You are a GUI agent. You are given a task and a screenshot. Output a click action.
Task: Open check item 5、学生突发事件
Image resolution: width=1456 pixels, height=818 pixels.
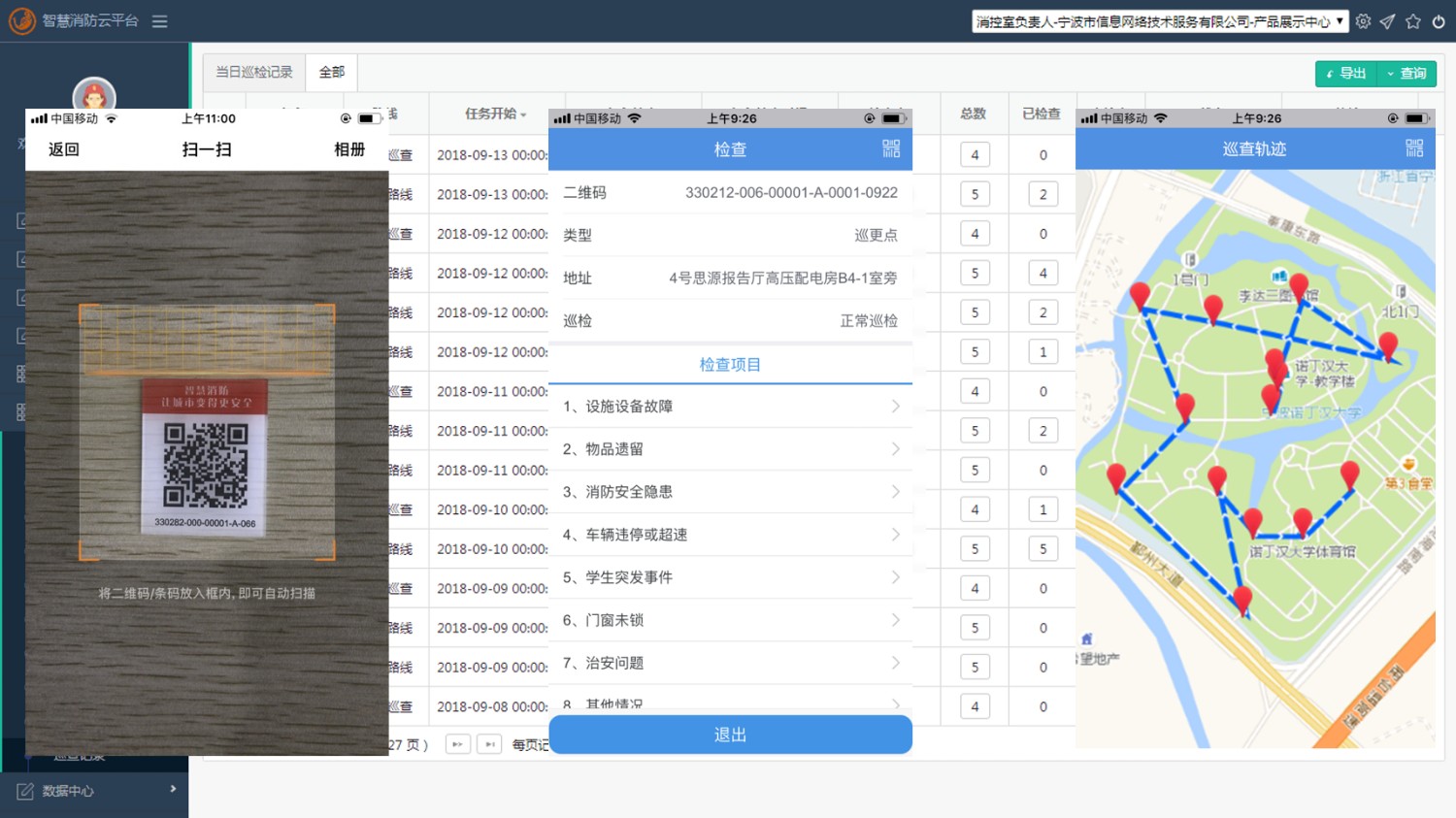point(730,577)
